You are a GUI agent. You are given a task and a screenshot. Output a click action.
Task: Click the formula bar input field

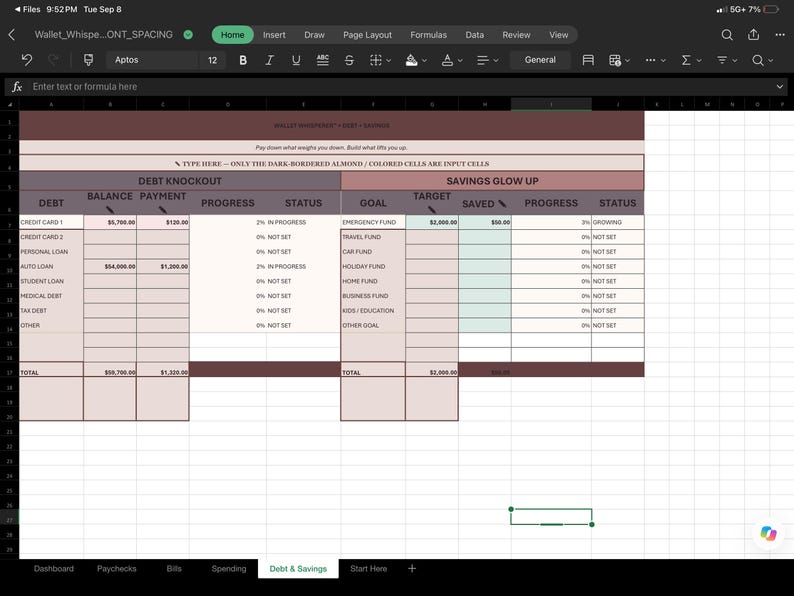coord(400,87)
